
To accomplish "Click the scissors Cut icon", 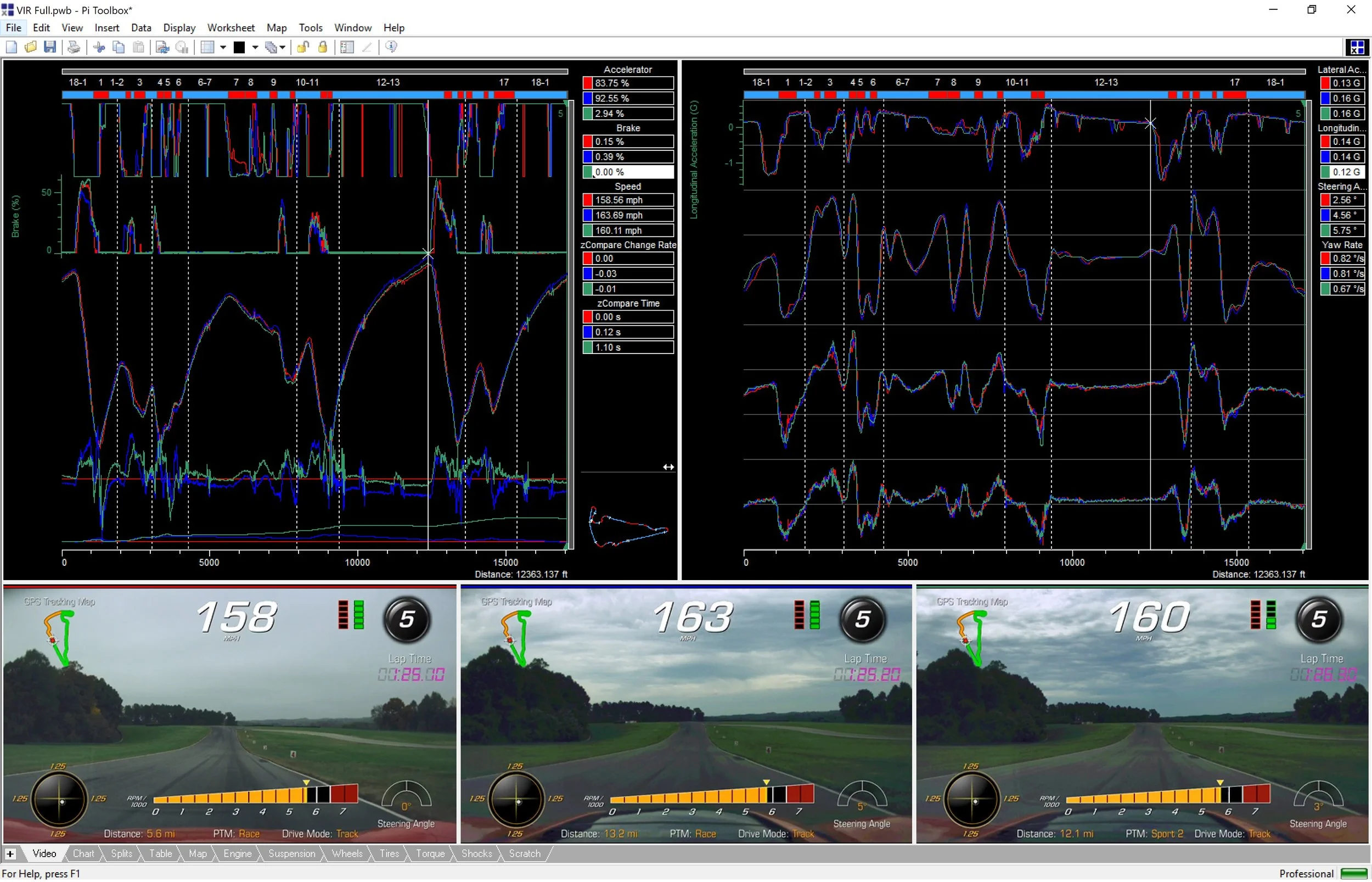I will pyautogui.click(x=100, y=48).
